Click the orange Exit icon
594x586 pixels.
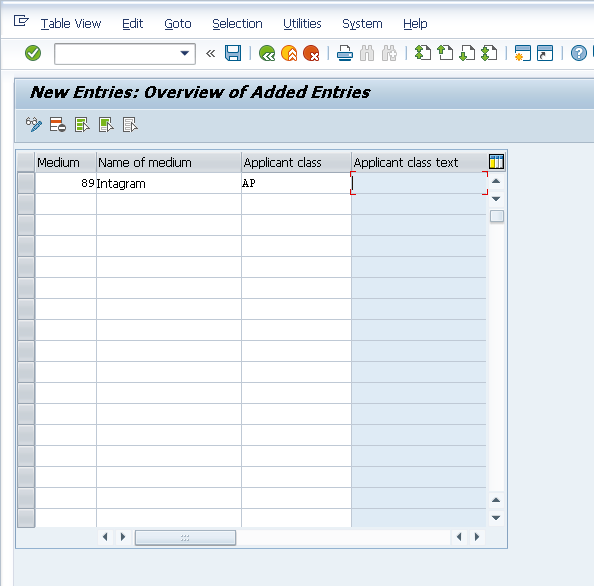coord(289,53)
